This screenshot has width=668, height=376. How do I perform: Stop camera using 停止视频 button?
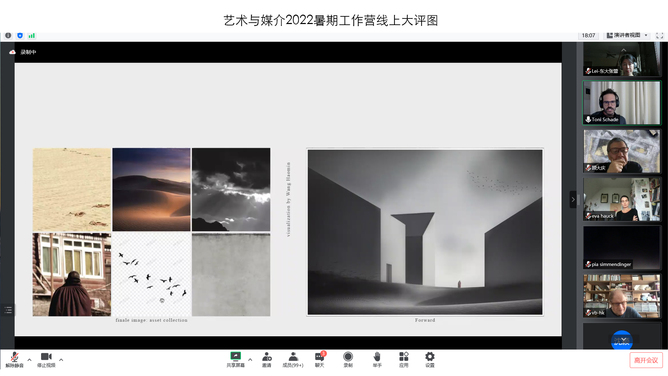46,360
